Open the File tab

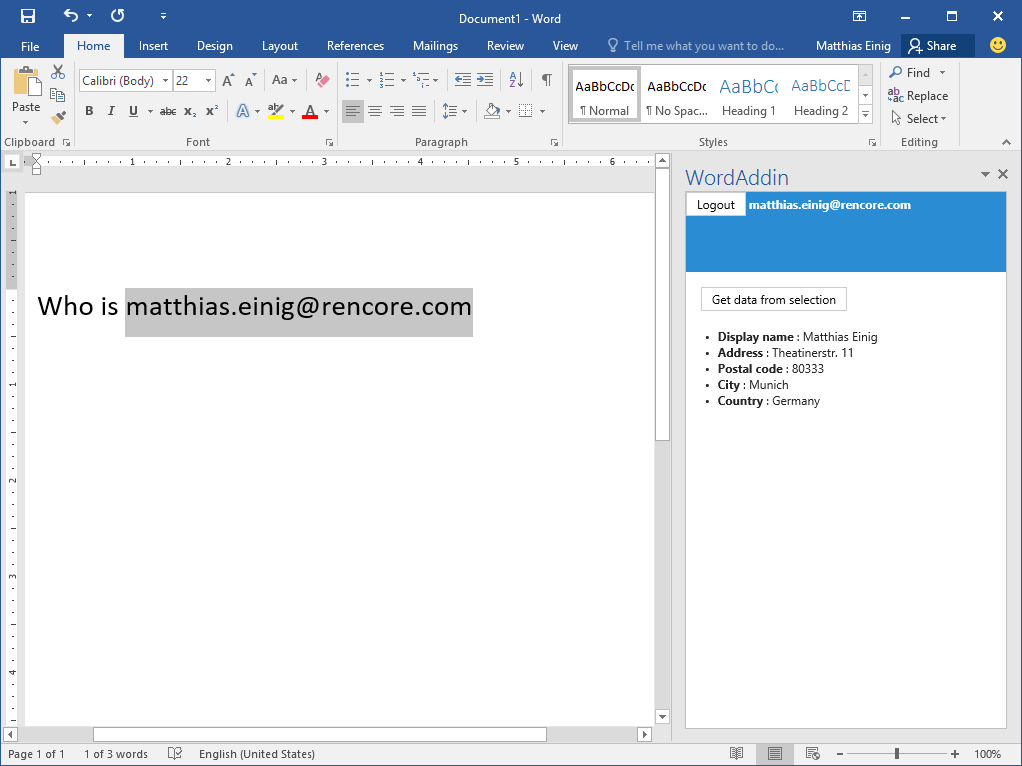pyautogui.click(x=30, y=46)
